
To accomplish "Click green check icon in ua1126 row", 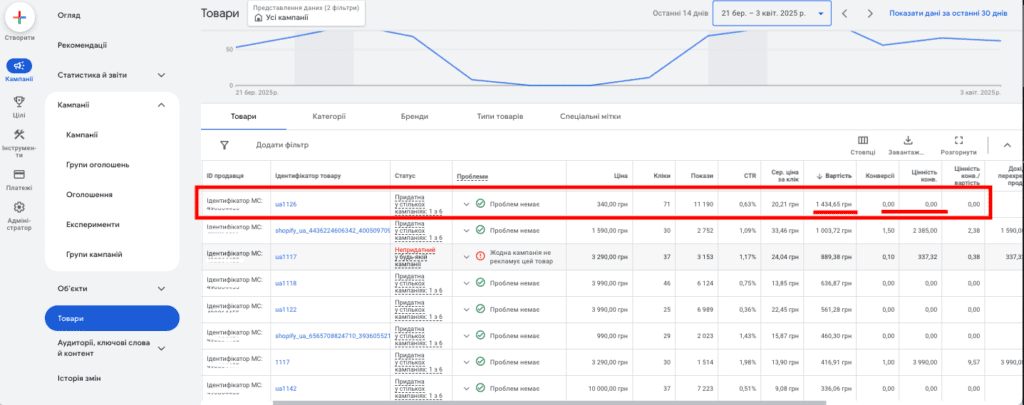I will coord(480,204).
